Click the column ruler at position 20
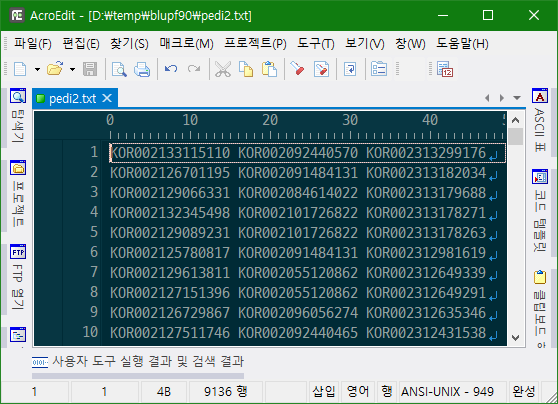The image size is (558, 404). (x=270, y=121)
